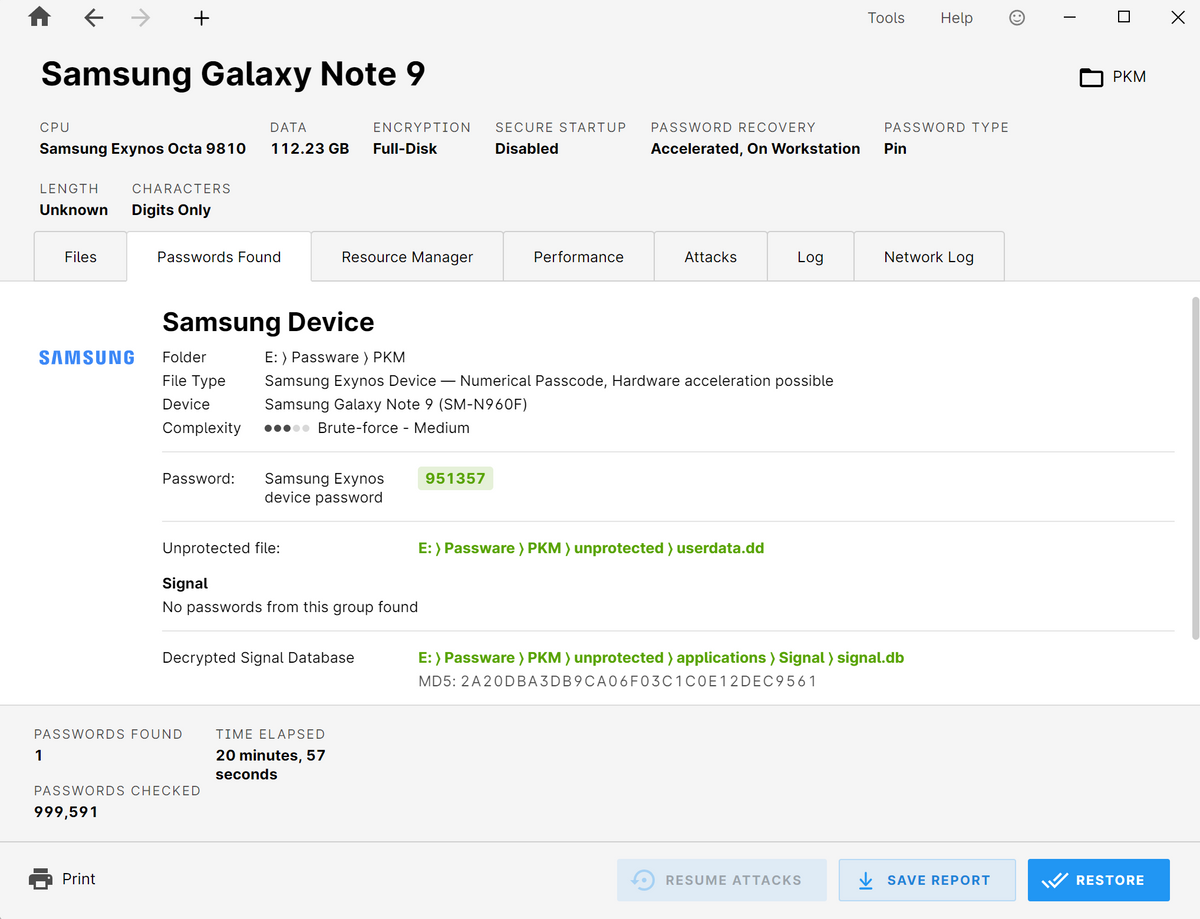The image size is (1200, 919).
Task: Open the decrypted signal.db link
Action: 661,657
